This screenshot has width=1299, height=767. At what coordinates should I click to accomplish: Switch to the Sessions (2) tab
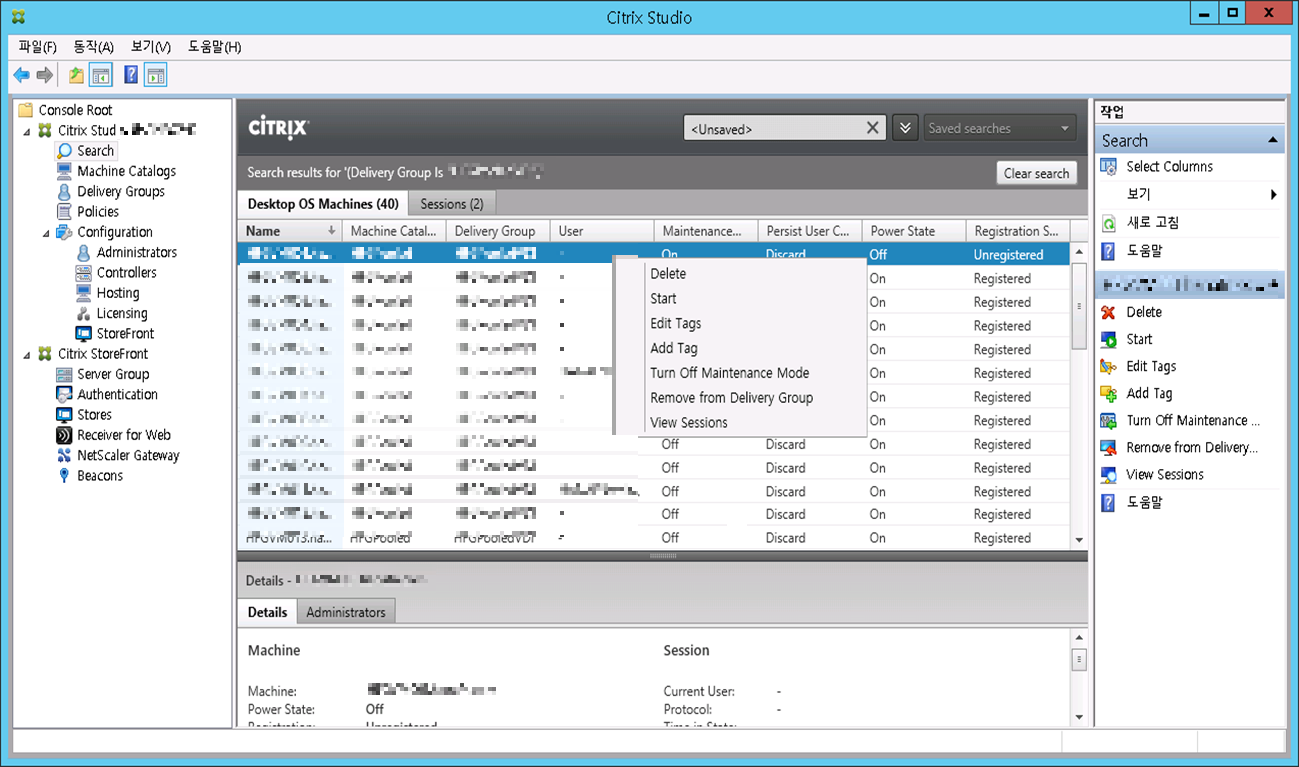click(452, 204)
